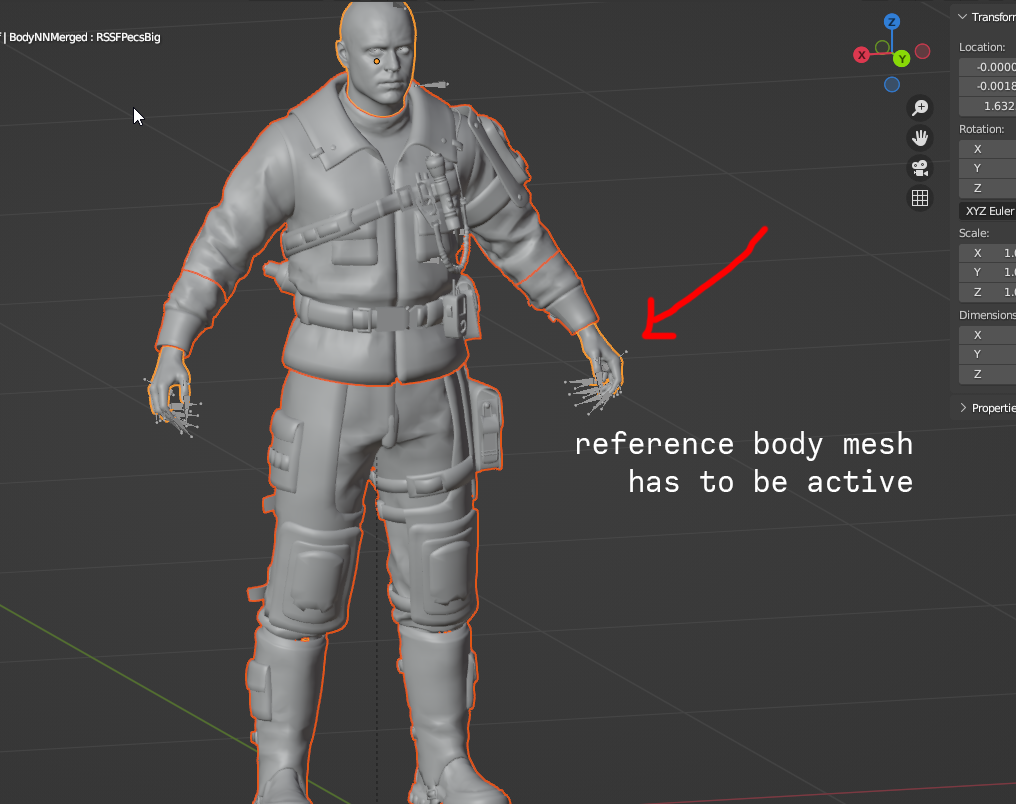This screenshot has width=1016, height=804.
Task: Click the green Y axis gizmo
Action: 902,59
